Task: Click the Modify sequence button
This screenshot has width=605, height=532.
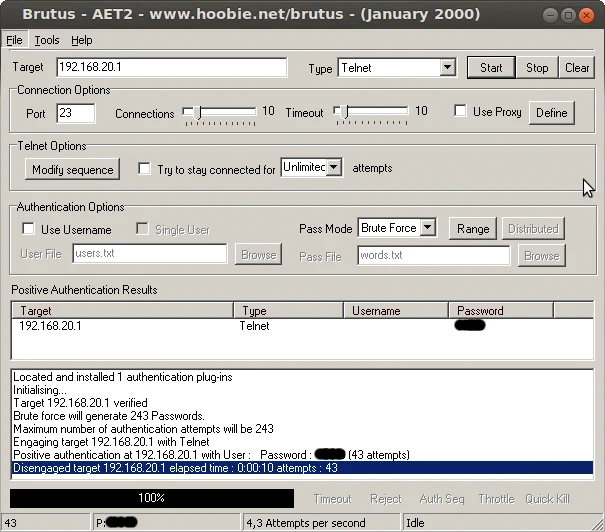Action: click(73, 169)
